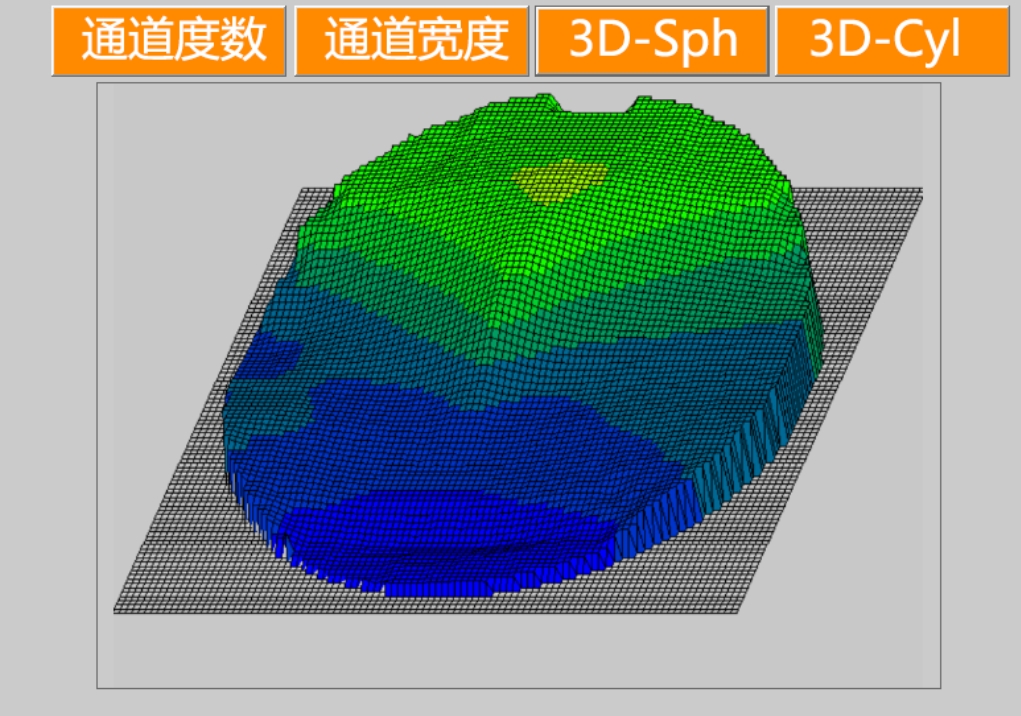Switch to the 3D-Sph display
The height and width of the screenshot is (716, 1021).
(x=652, y=41)
